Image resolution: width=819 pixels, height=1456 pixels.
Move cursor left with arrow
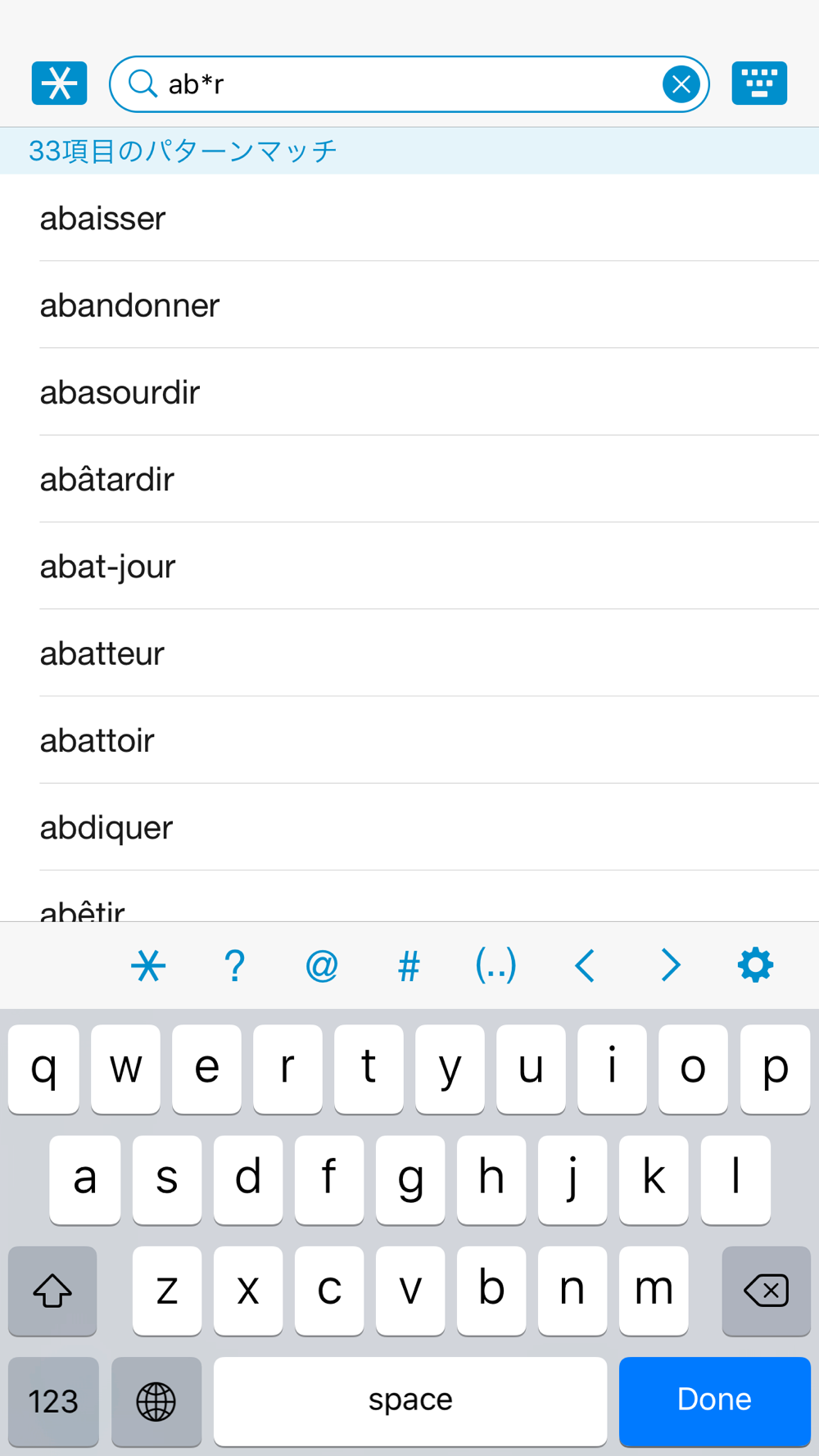[x=584, y=965]
